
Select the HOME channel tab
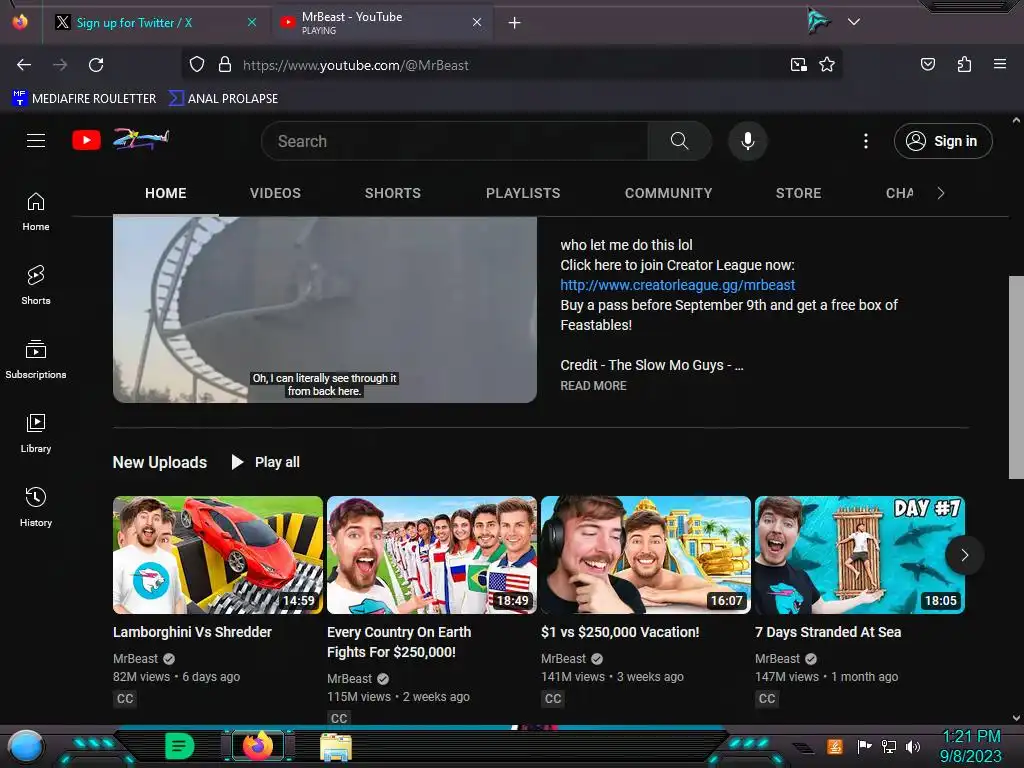pyautogui.click(x=166, y=193)
